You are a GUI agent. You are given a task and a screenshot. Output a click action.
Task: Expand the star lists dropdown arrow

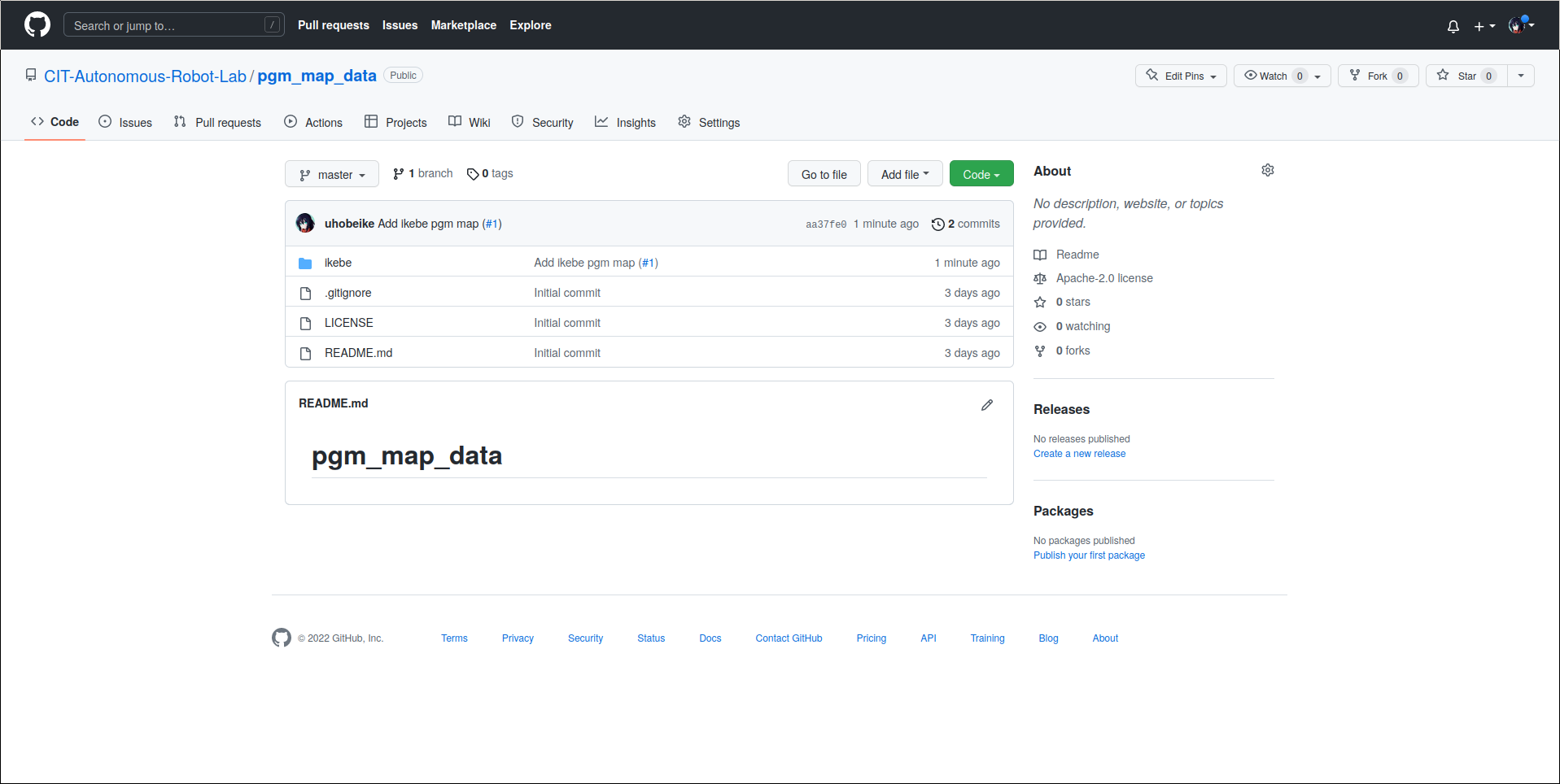[1521, 76]
